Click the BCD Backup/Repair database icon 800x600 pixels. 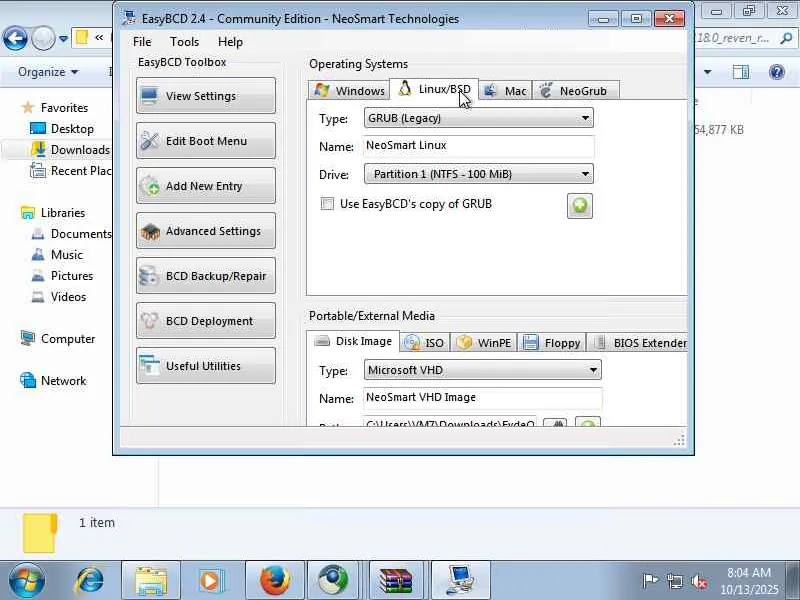coord(149,276)
